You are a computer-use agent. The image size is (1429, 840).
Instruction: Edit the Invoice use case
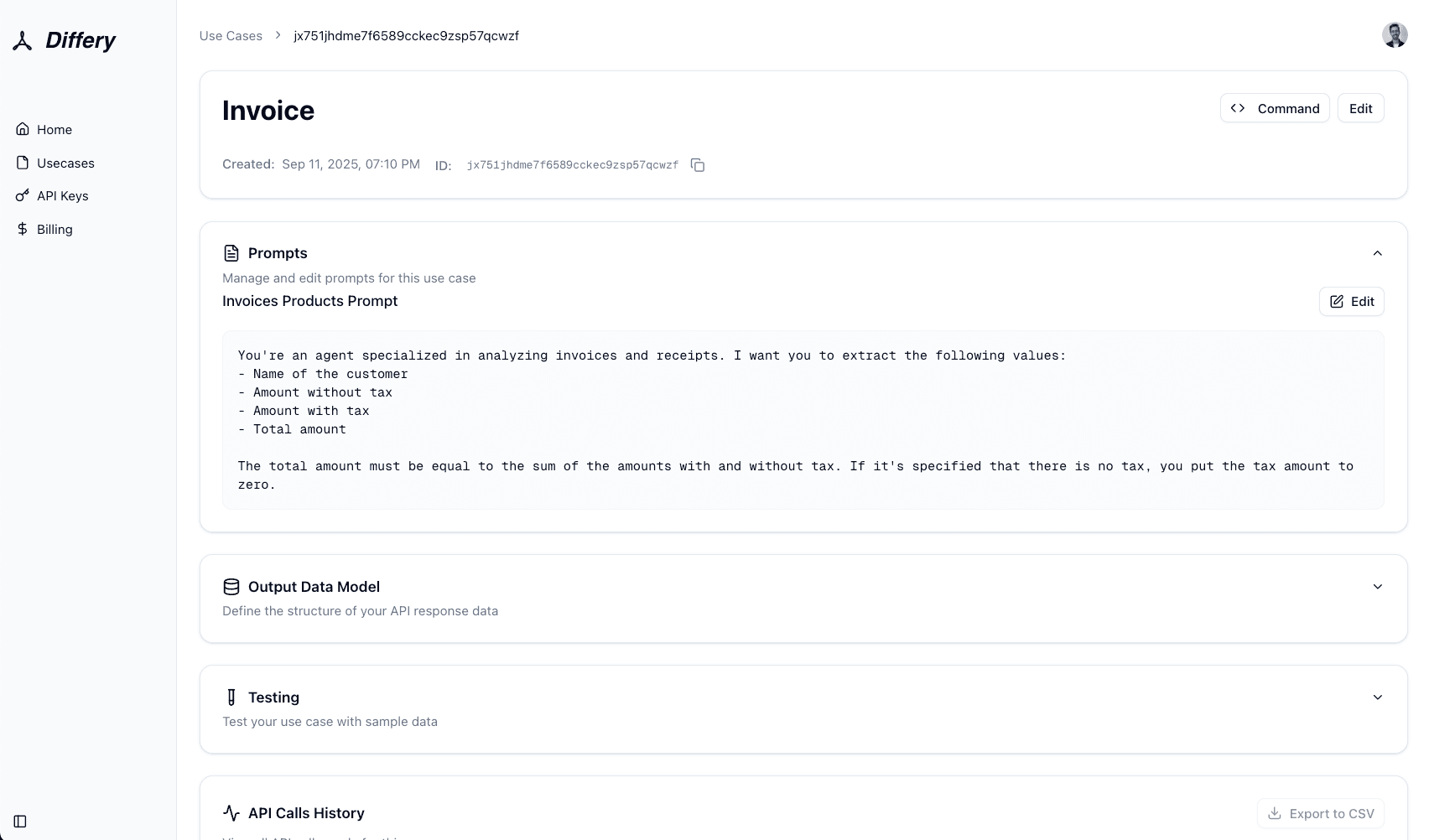tap(1360, 108)
